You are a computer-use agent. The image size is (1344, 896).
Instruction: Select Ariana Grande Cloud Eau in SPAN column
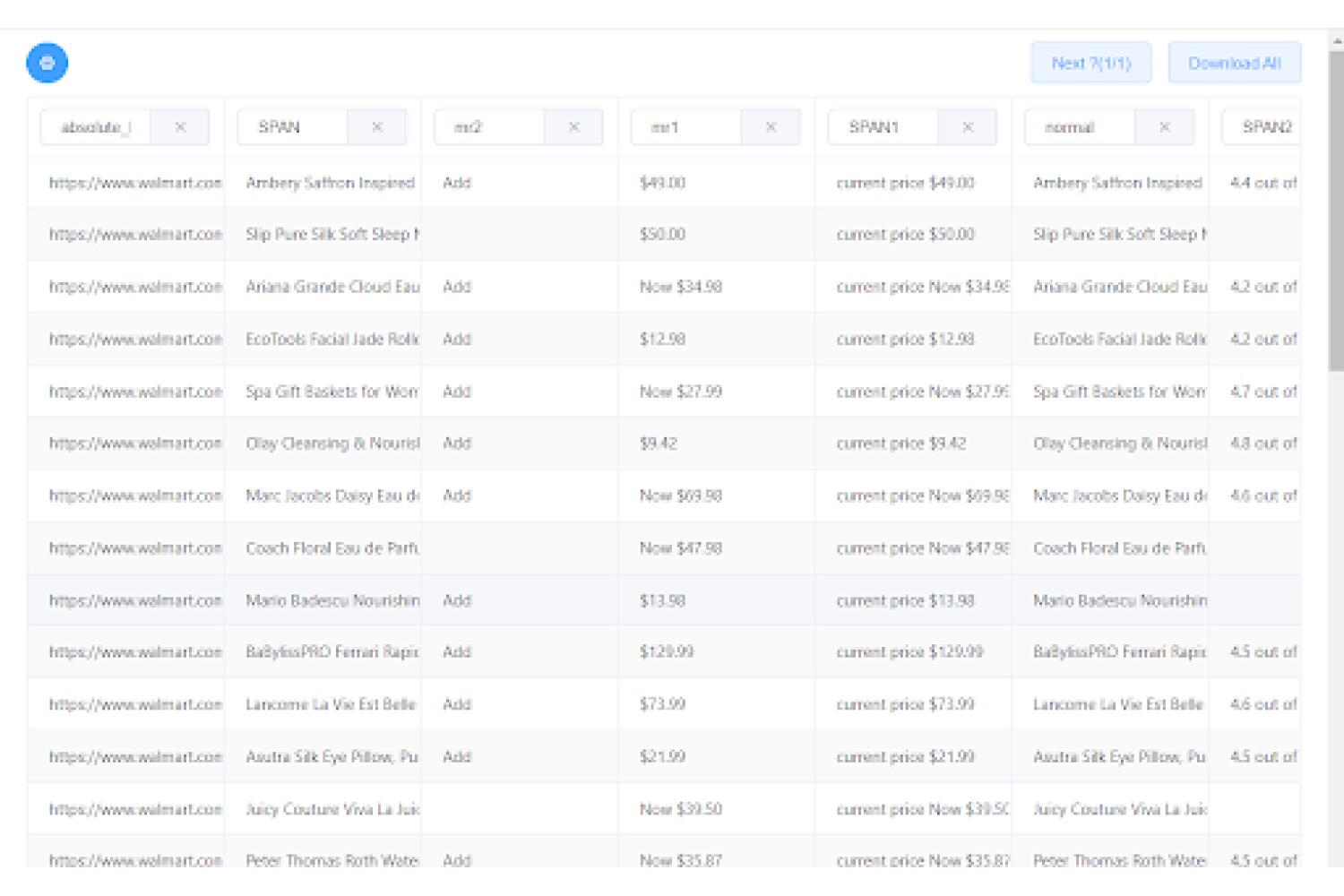pyautogui.click(x=332, y=287)
